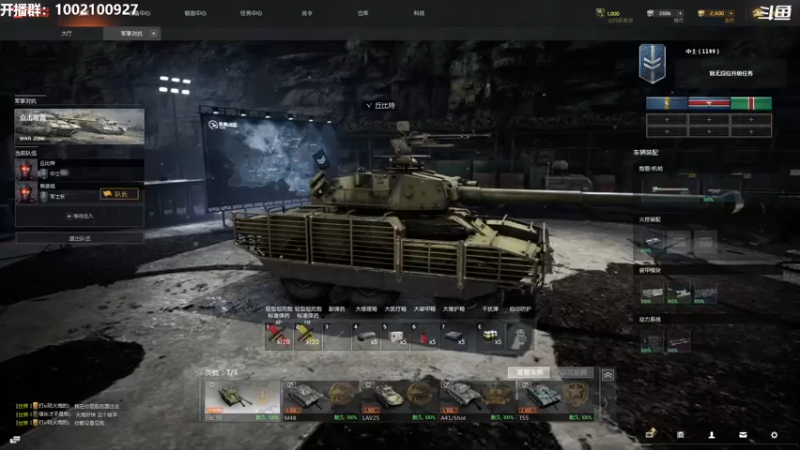800x450 pixels.
Task: Click the waiting-to-join plus slot
Action: click(80, 216)
